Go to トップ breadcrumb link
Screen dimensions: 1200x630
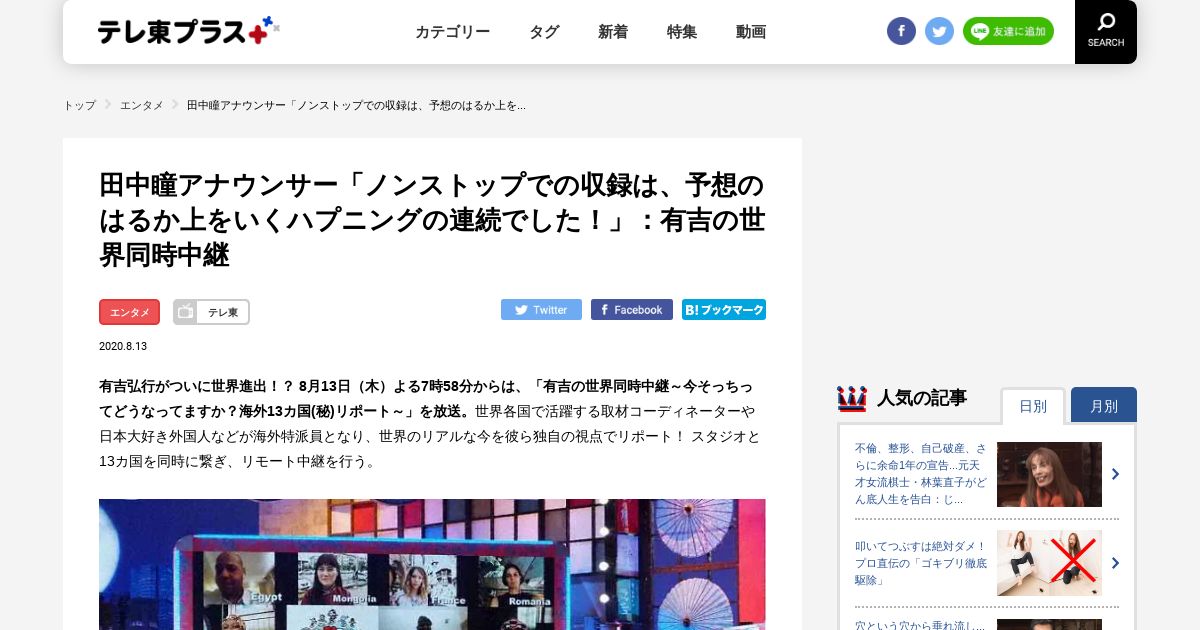(79, 105)
